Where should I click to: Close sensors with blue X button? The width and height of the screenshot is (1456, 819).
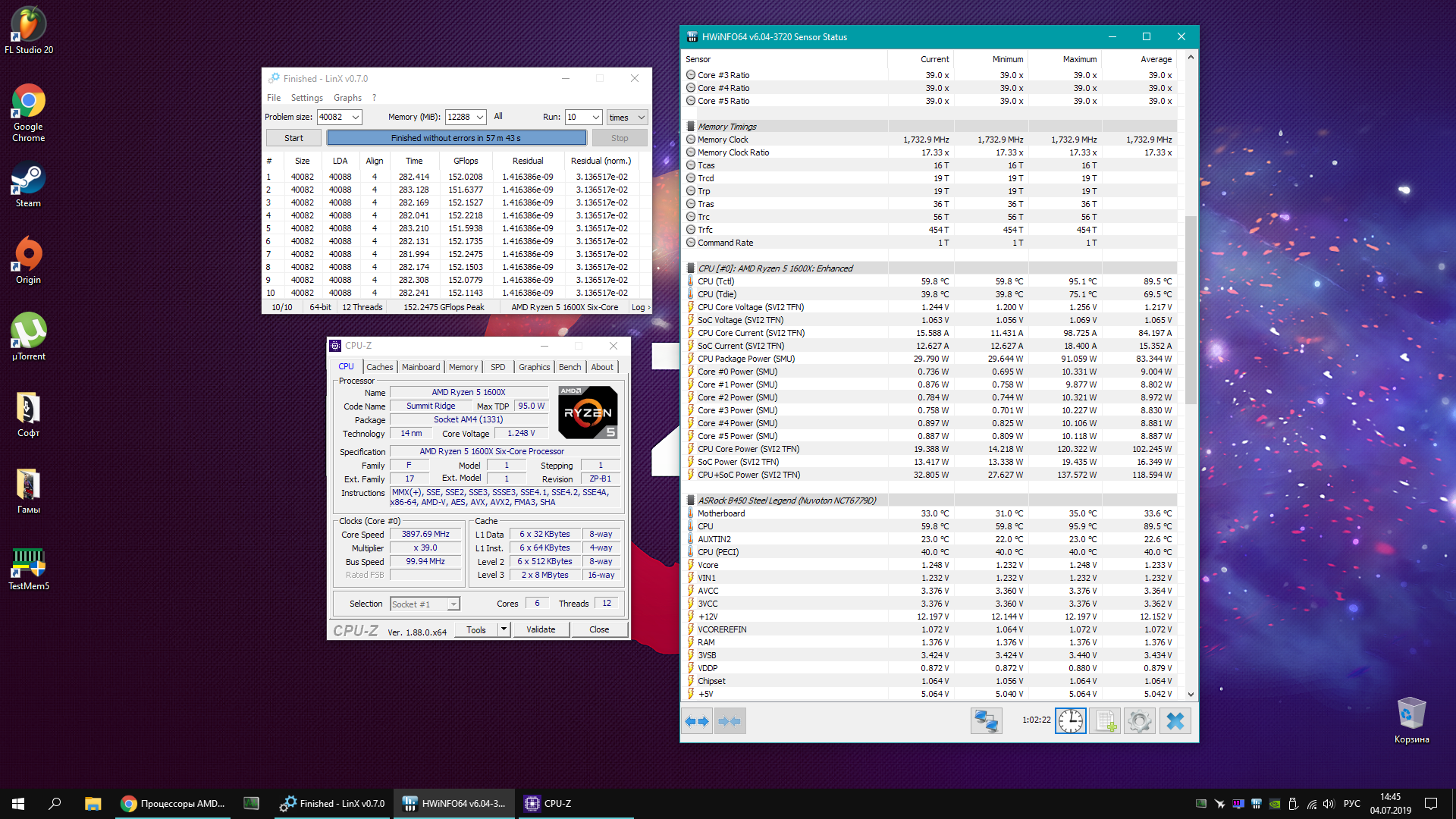pyautogui.click(x=1175, y=721)
